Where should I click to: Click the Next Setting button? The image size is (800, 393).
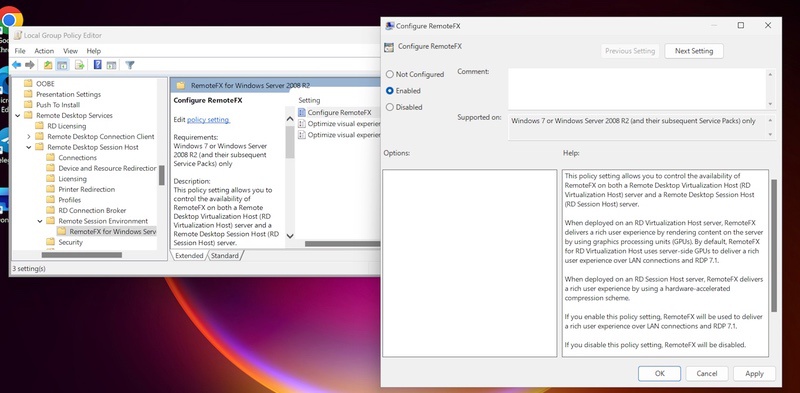(694, 51)
